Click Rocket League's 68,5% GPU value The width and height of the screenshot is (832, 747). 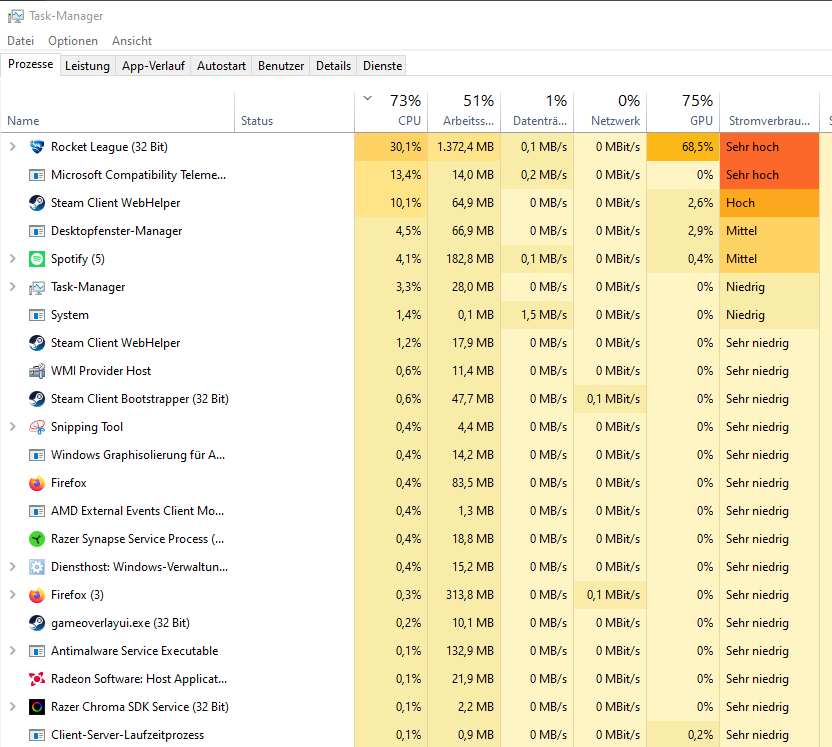click(x=683, y=147)
